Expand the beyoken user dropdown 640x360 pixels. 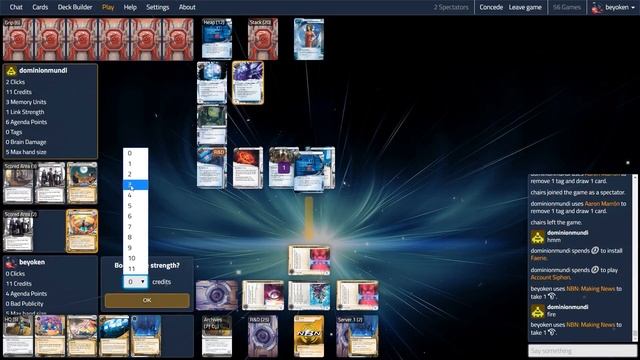point(620,7)
